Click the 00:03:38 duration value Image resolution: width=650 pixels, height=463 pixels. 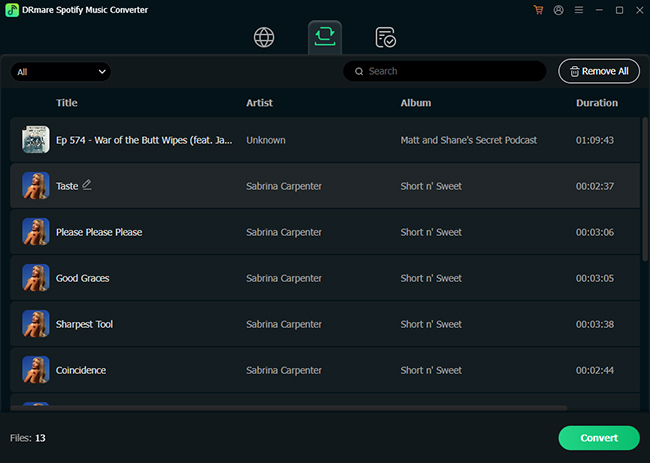click(x=595, y=324)
